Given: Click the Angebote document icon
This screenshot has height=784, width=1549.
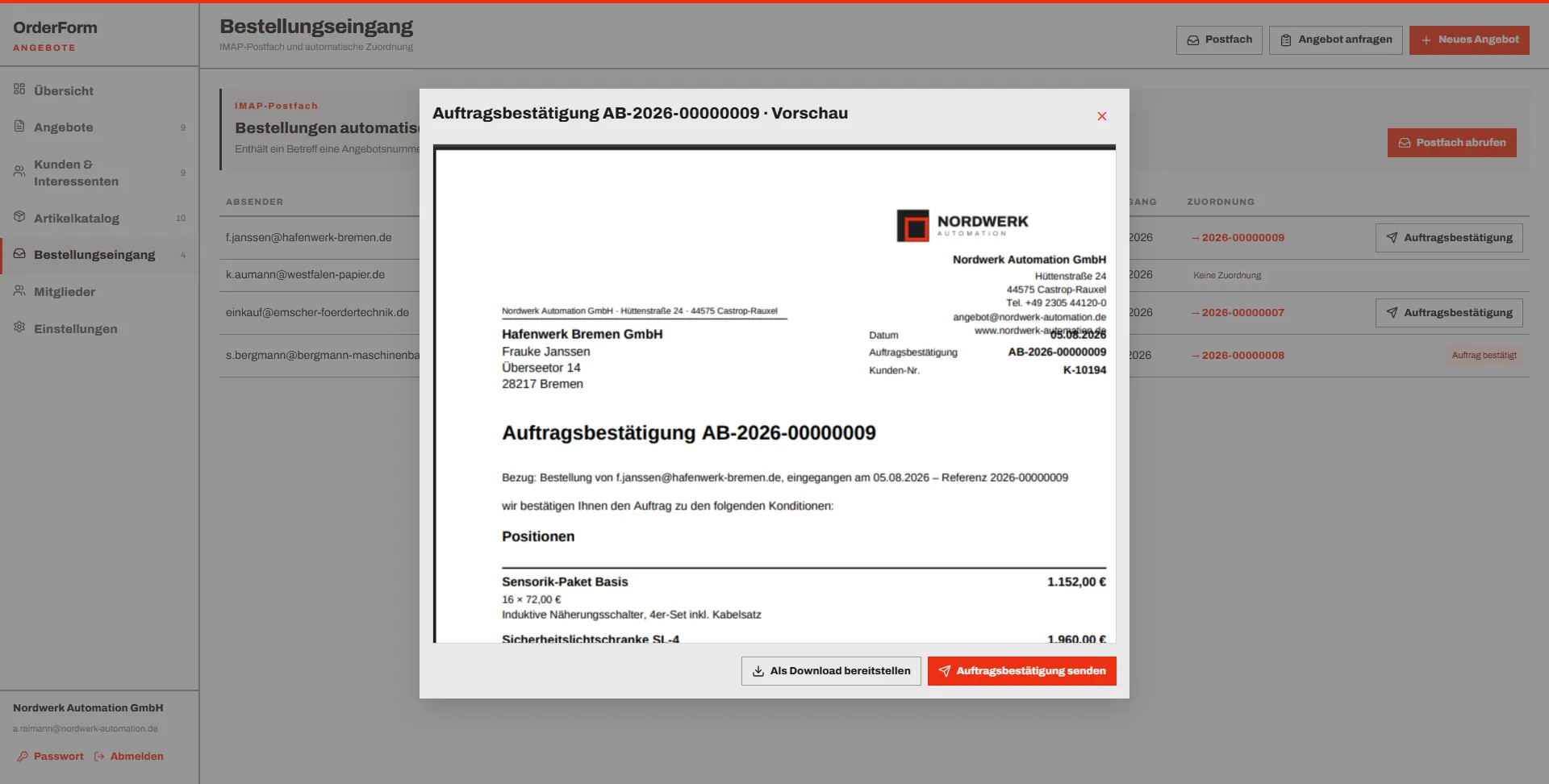Looking at the screenshot, I should point(19,127).
